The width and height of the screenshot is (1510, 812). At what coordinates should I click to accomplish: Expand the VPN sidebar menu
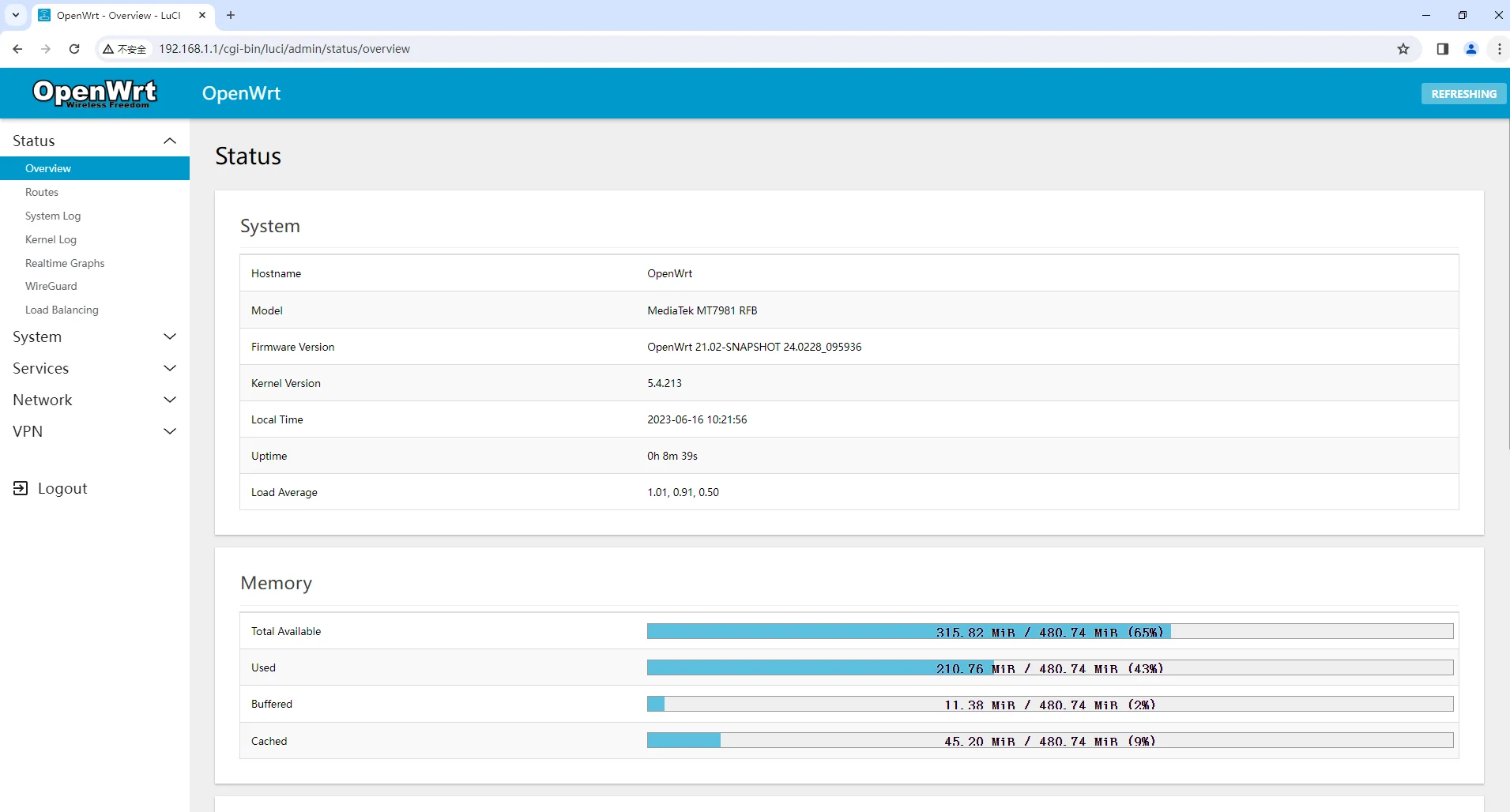95,431
